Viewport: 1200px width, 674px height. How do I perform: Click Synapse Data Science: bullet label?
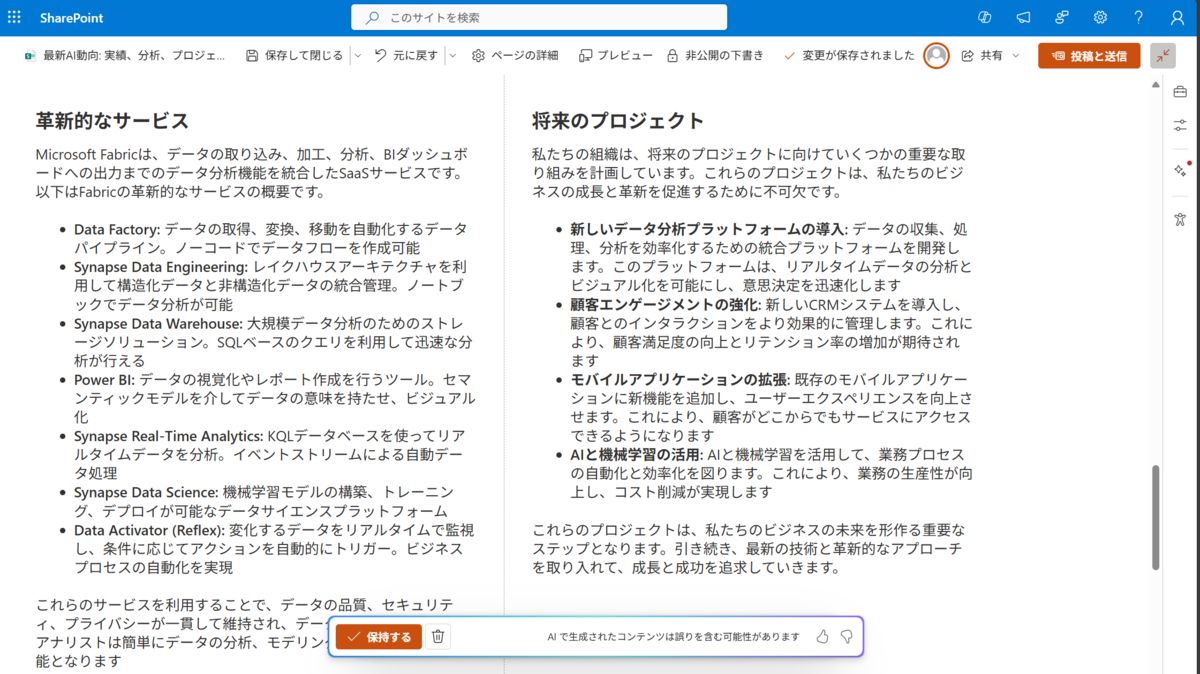(x=146, y=493)
